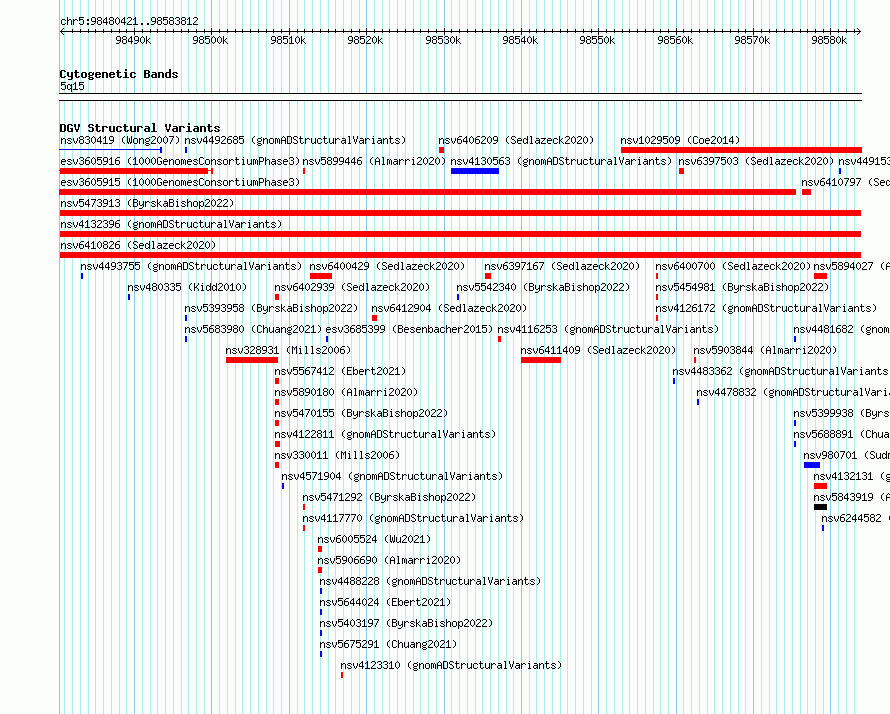Click the 98530k ruler position label

click(443, 40)
